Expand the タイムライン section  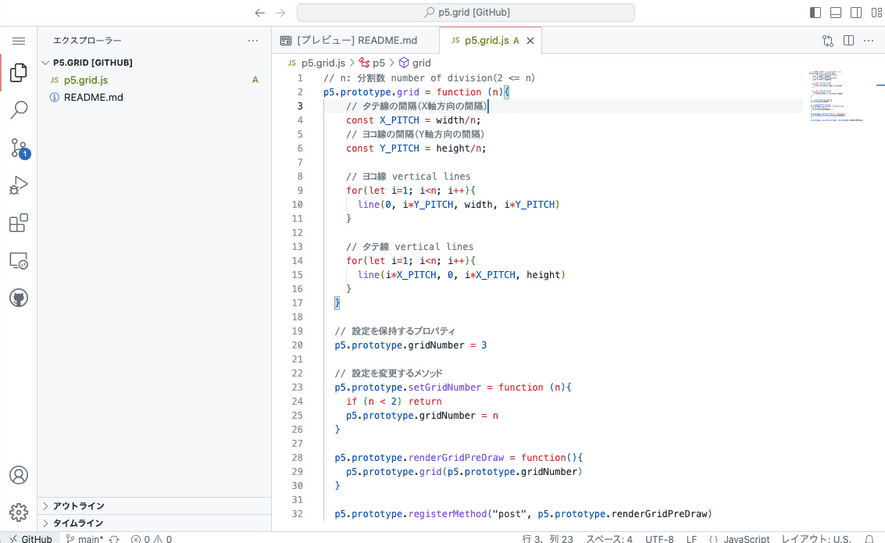point(78,523)
